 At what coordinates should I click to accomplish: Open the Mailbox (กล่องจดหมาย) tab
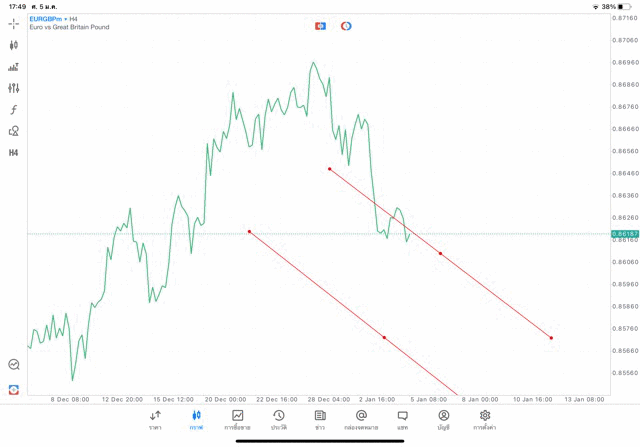[x=361, y=420]
